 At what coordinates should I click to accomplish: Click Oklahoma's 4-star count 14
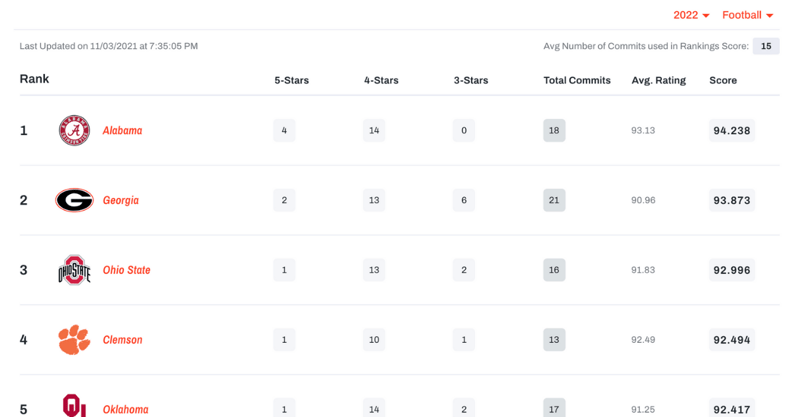tap(374, 408)
